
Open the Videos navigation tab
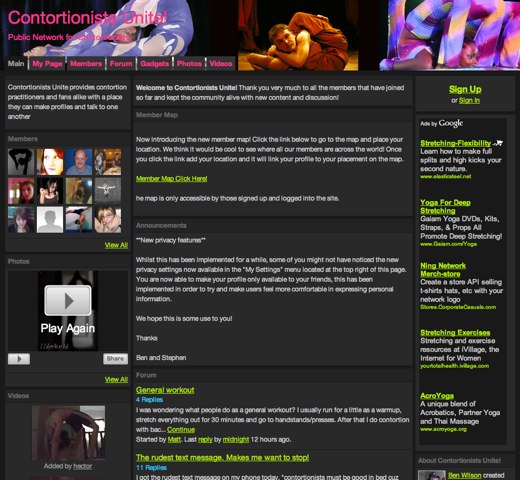(x=221, y=64)
